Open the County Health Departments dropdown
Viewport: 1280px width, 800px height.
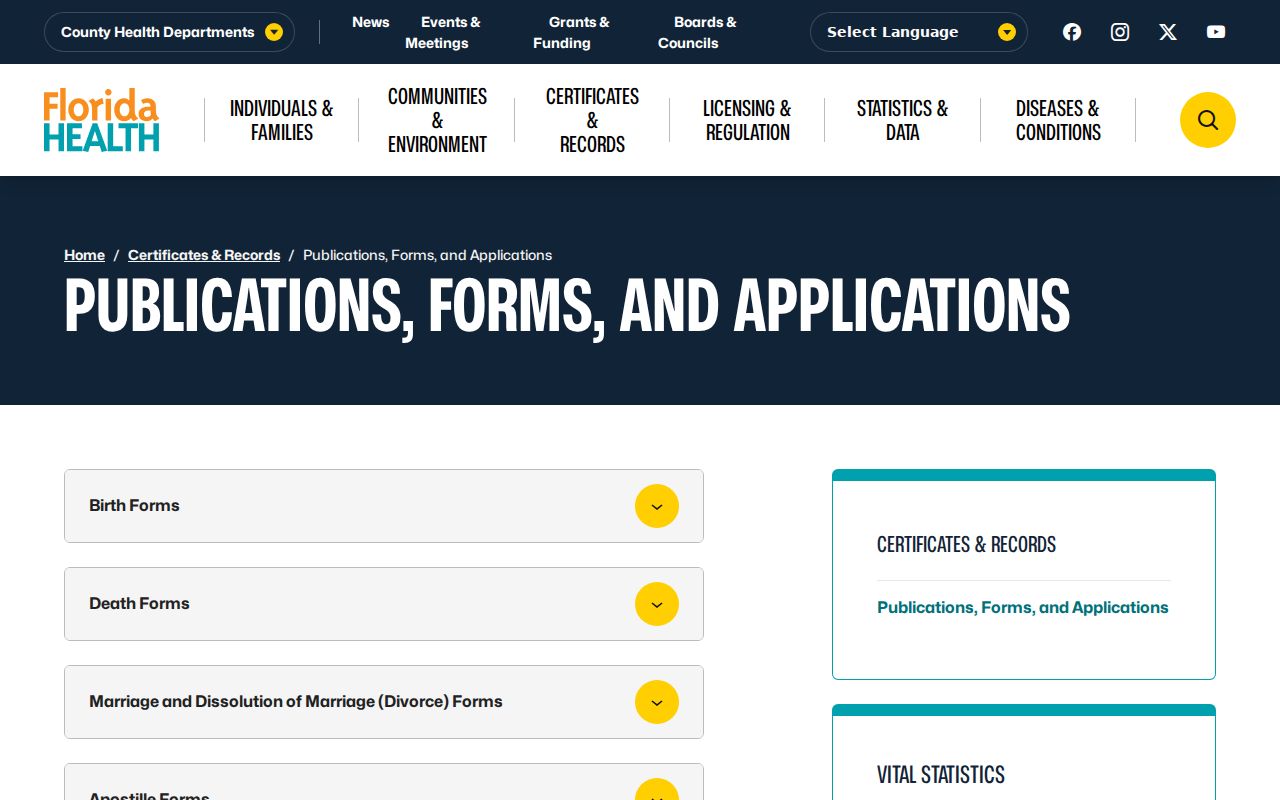pos(169,32)
